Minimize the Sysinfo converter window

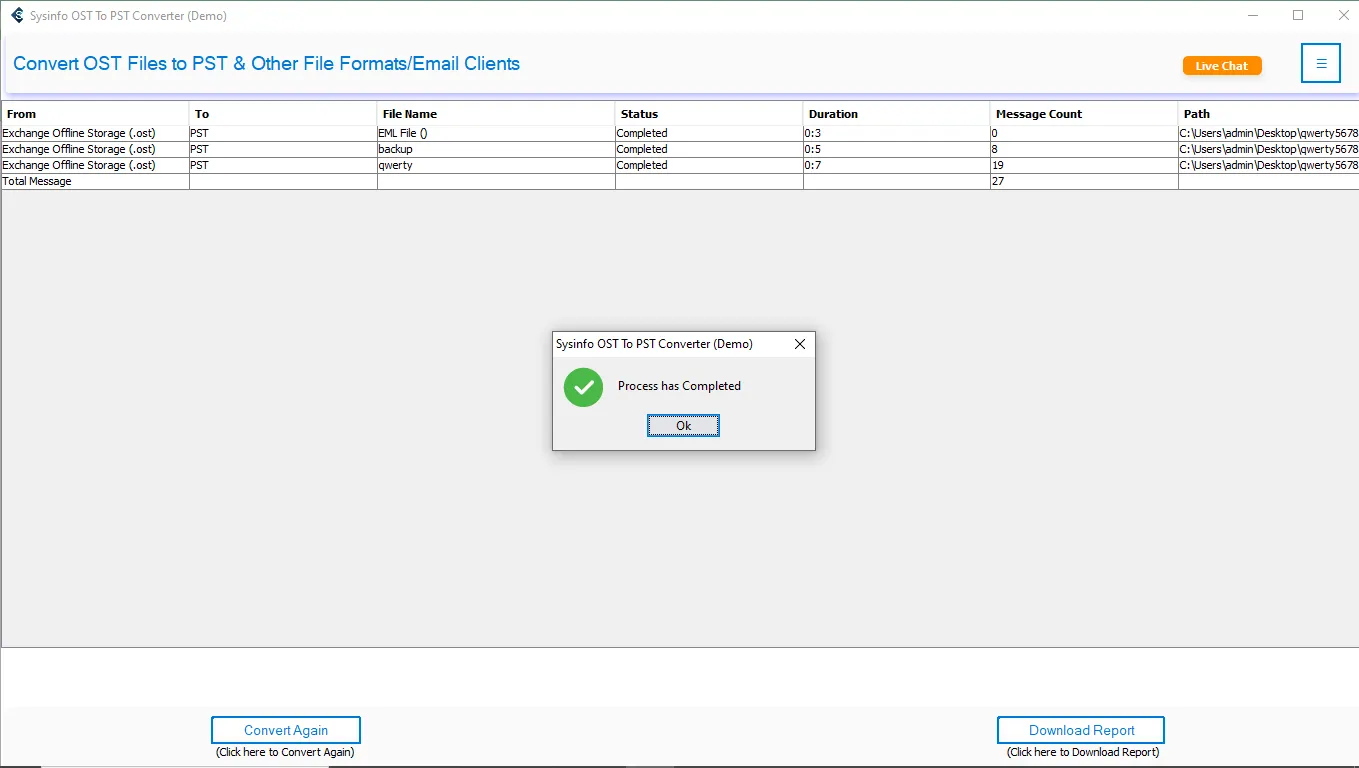click(1252, 15)
